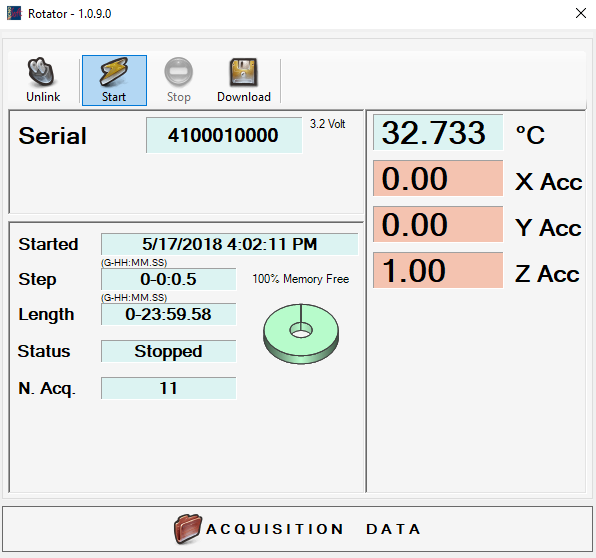
Task: Open the Acquisition Data button
Action: point(297,529)
